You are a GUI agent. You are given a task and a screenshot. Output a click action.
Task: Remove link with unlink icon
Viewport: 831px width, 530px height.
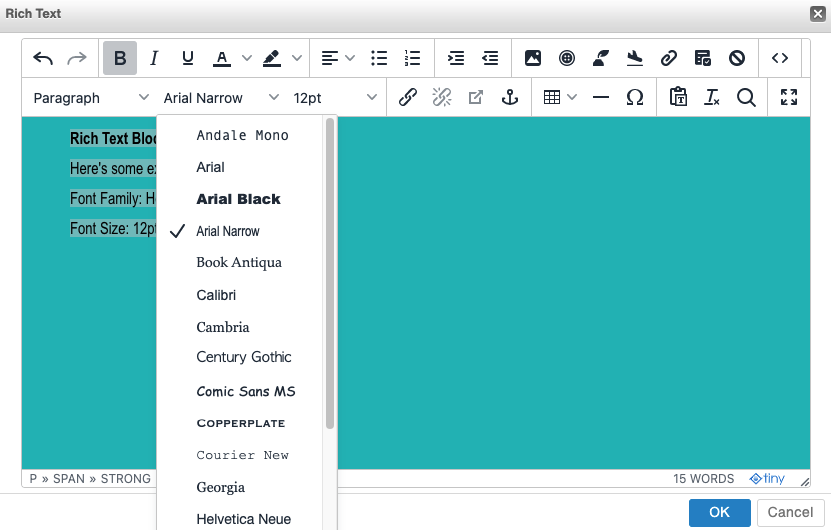pos(441,98)
